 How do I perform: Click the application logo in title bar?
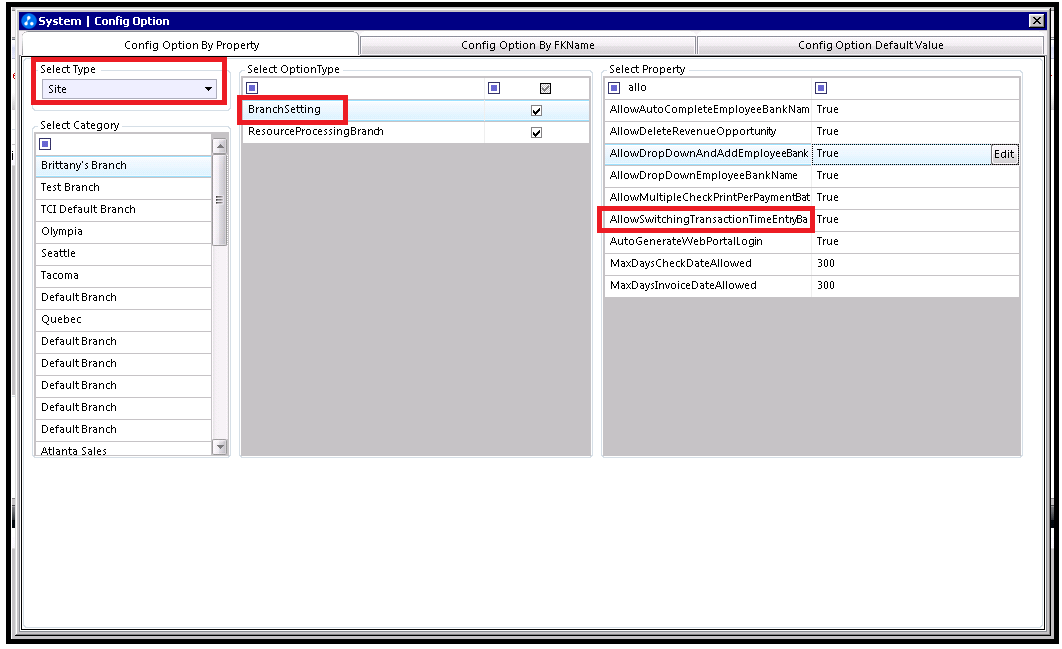pyautogui.click(x=28, y=21)
